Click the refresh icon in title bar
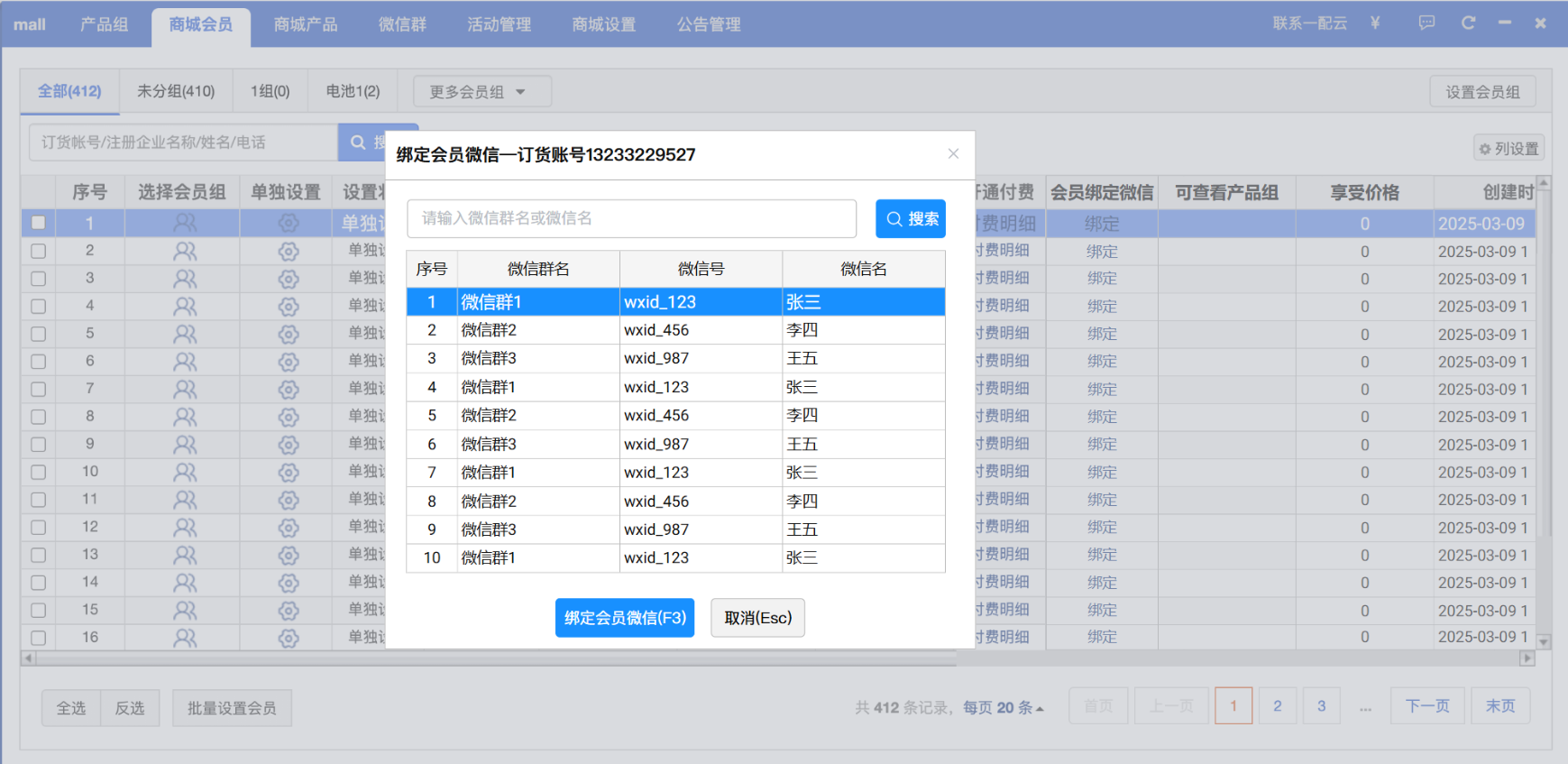The height and width of the screenshot is (764, 1568). click(x=1468, y=23)
